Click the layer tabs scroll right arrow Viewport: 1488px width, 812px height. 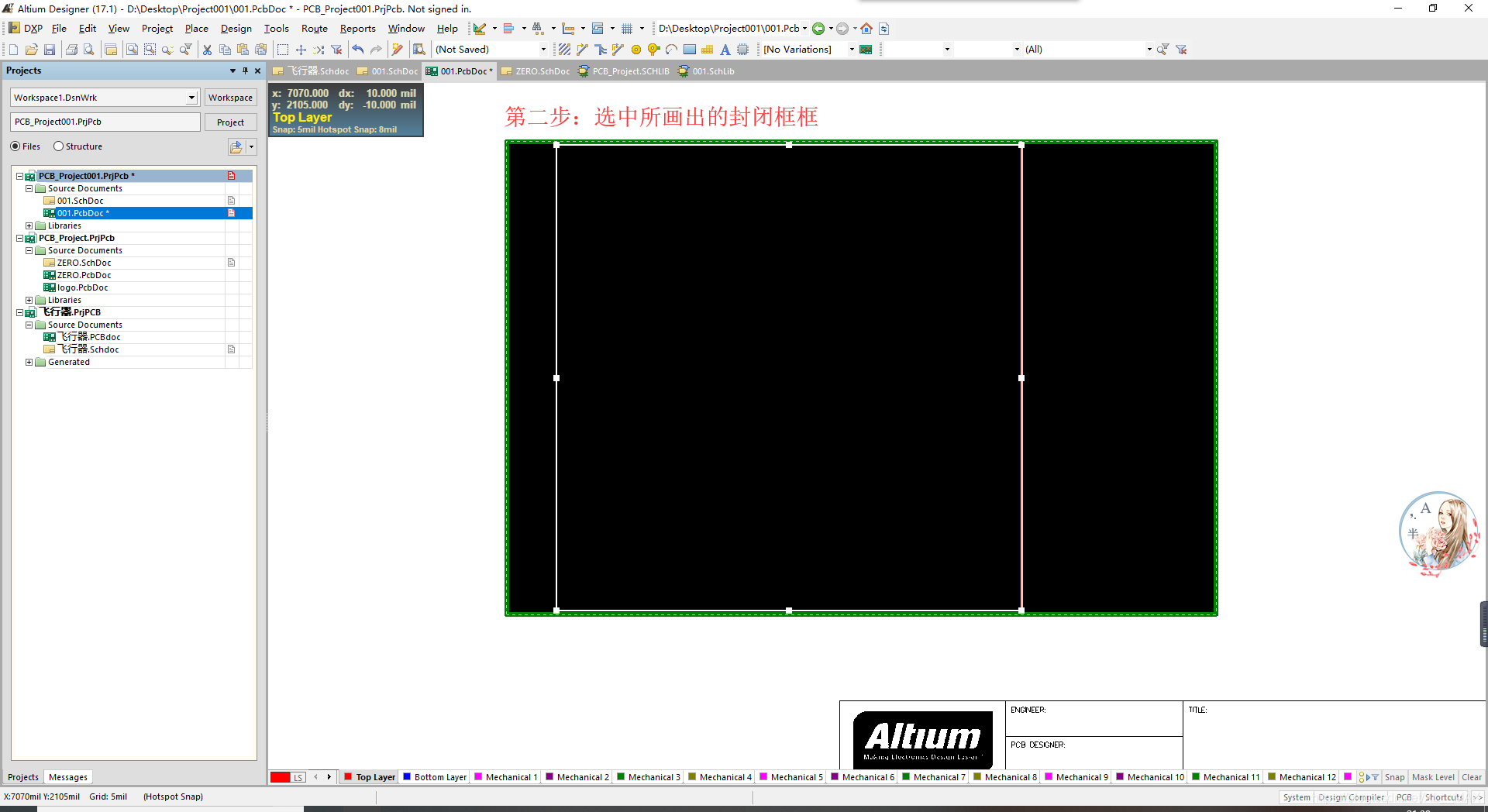tap(329, 777)
